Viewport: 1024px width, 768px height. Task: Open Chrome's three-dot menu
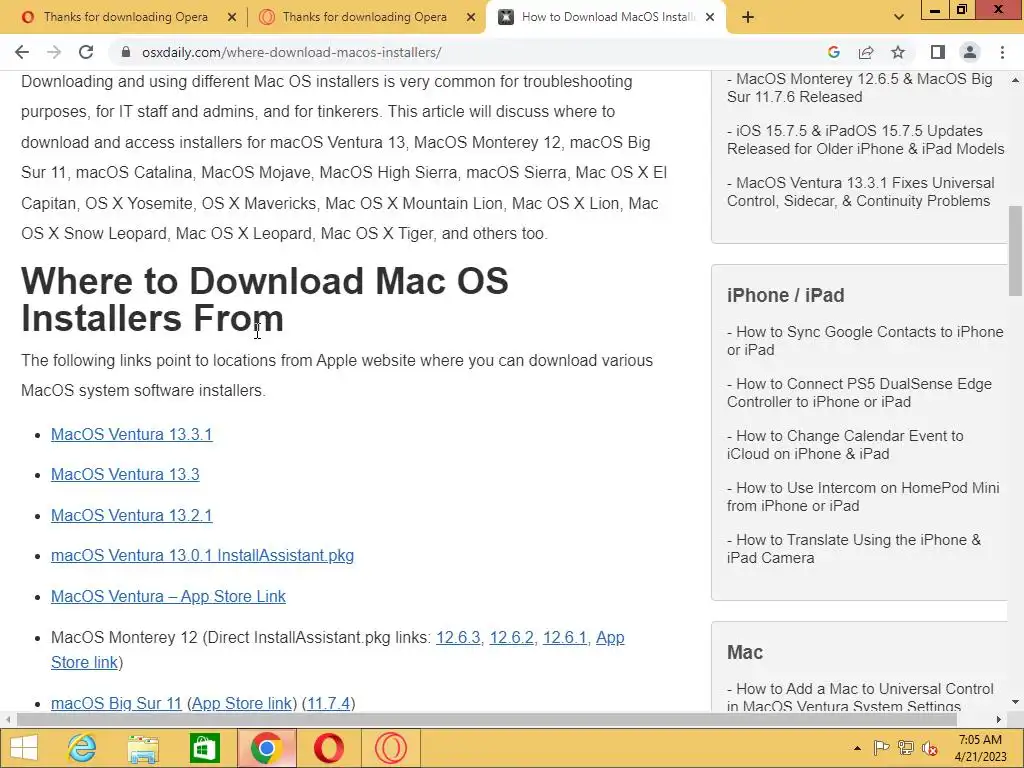coord(1002,52)
